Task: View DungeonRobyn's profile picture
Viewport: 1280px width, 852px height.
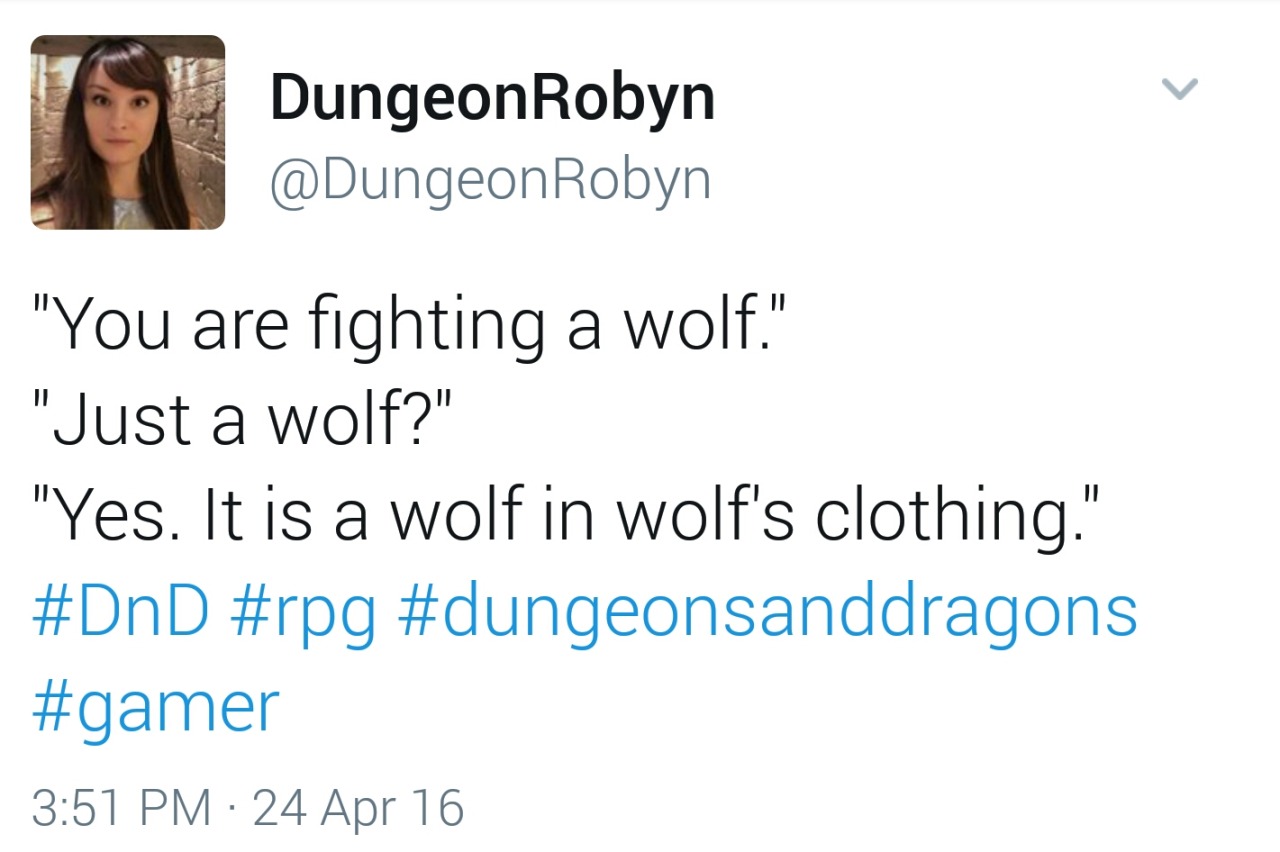Action: click(x=128, y=132)
